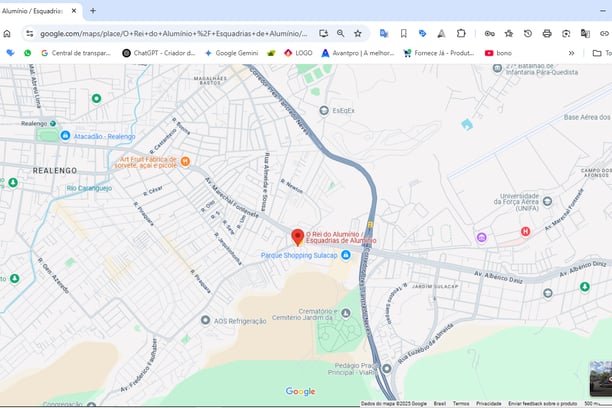
Task: Click the Privacidade link in map footer
Action: [x=489, y=403]
